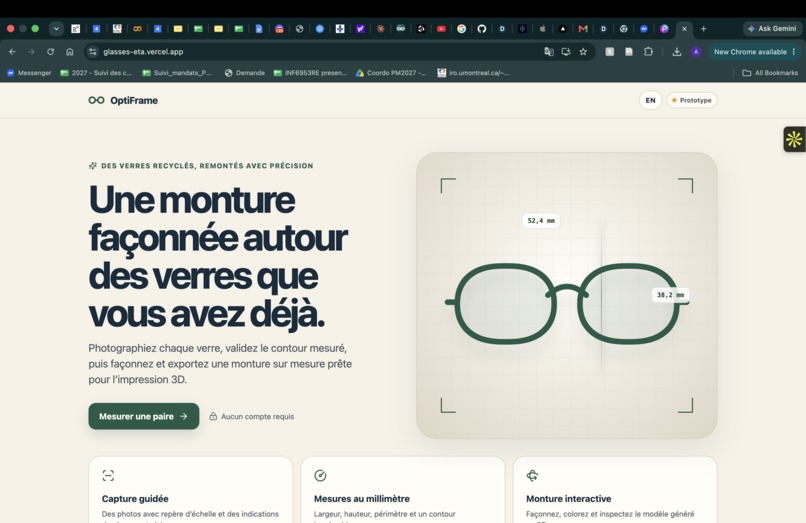Viewport: 806px width, 523px height.
Task: Open the browser downloads
Action: coord(676,51)
